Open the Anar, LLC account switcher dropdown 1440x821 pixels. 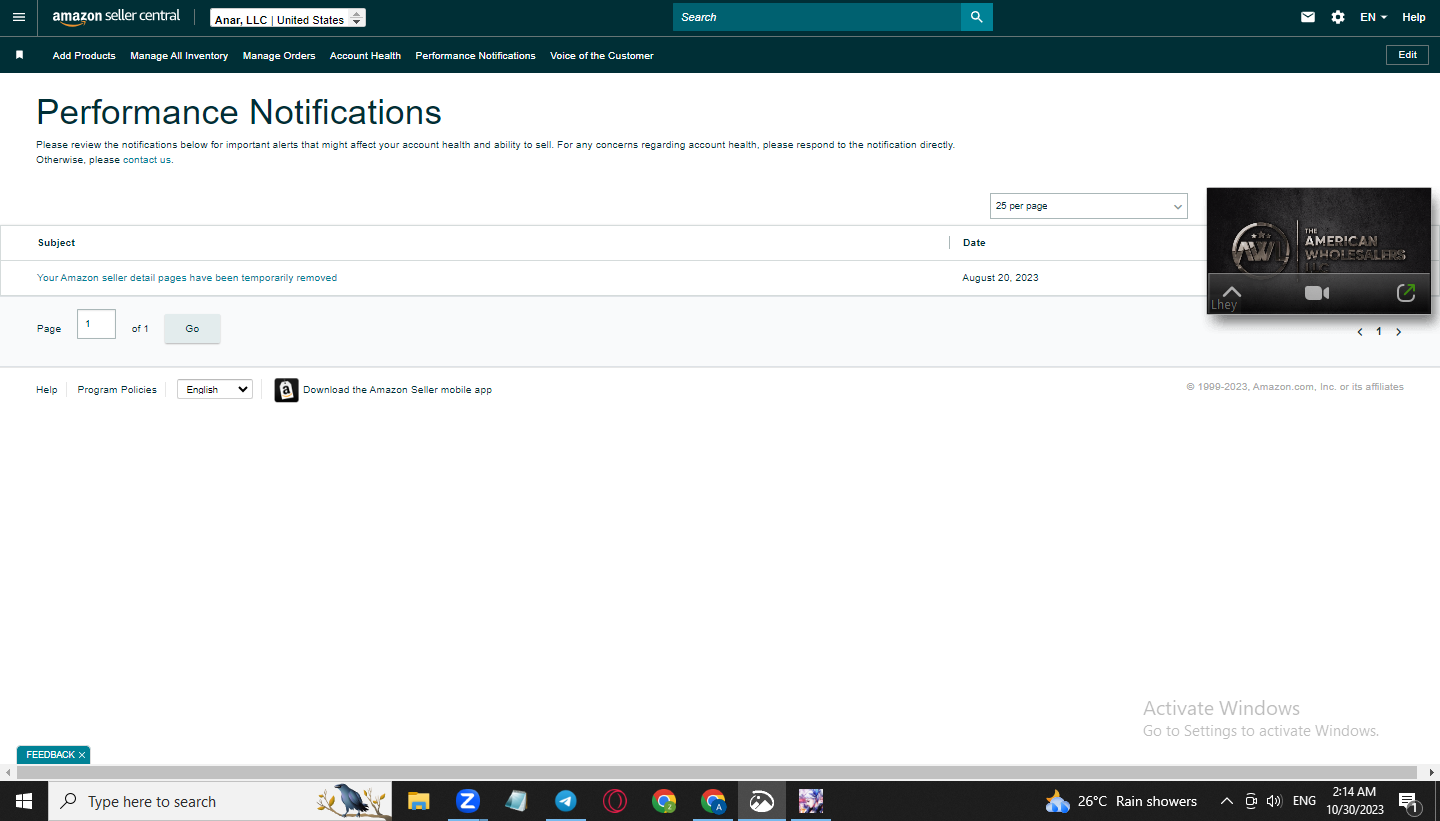click(288, 18)
